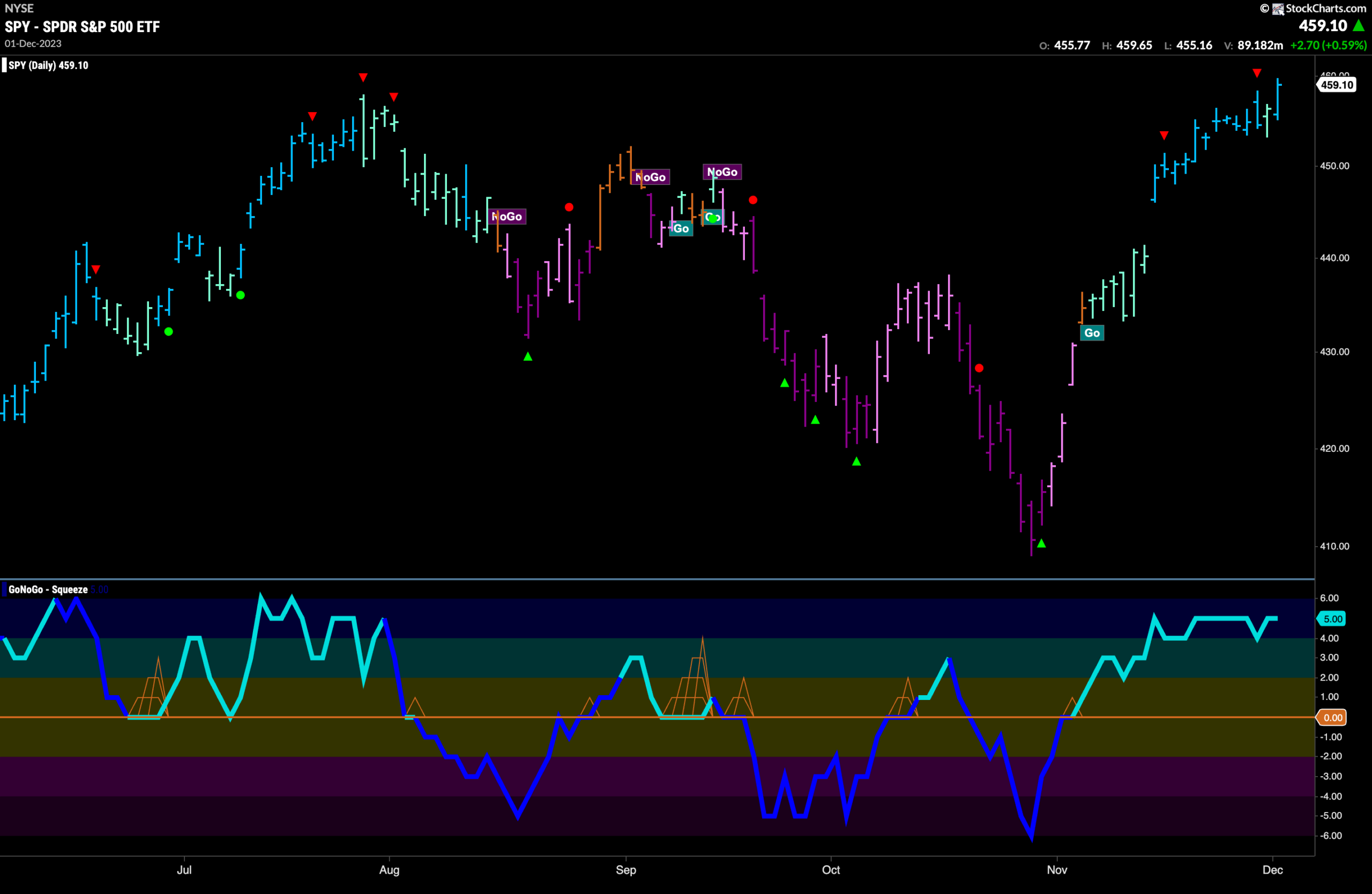The height and width of the screenshot is (894, 1372).
Task: Click the NoGo label in early September
Action: coord(650,177)
